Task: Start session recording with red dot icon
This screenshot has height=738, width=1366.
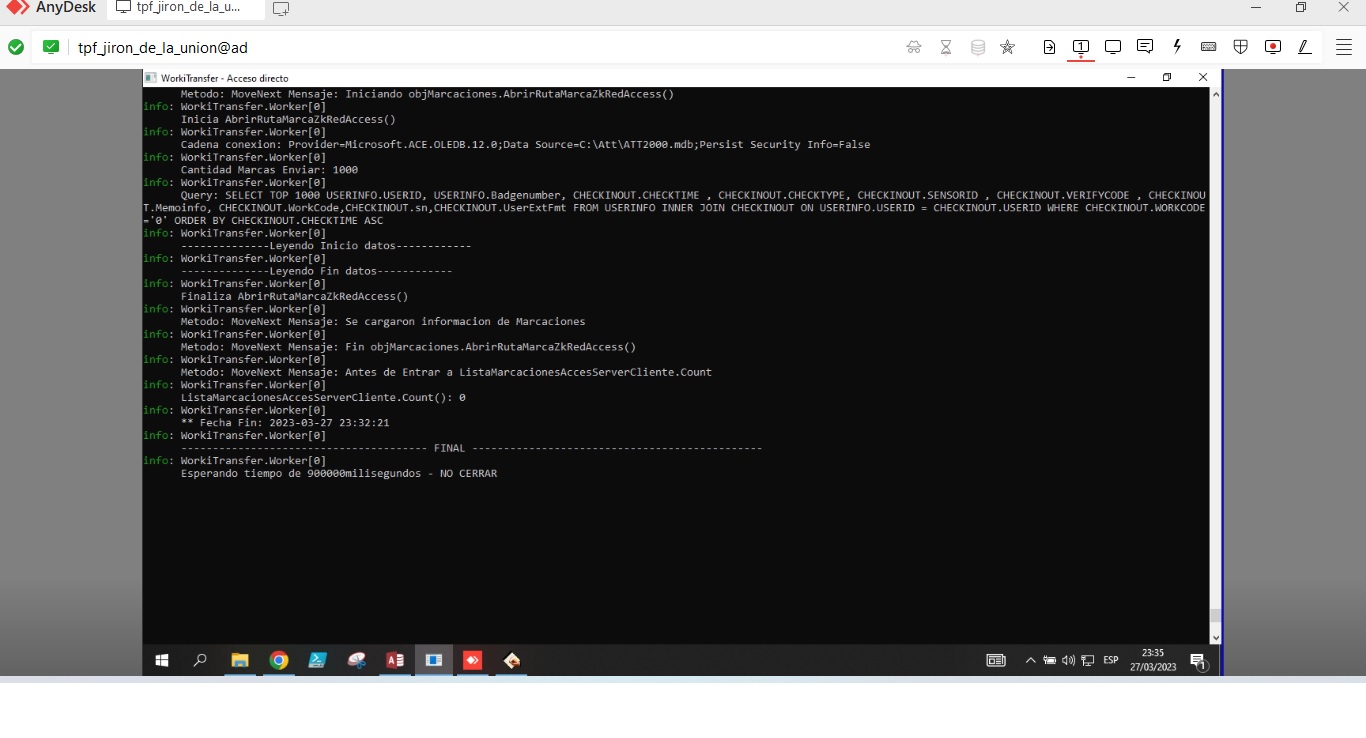Action: (x=1272, y=47)
